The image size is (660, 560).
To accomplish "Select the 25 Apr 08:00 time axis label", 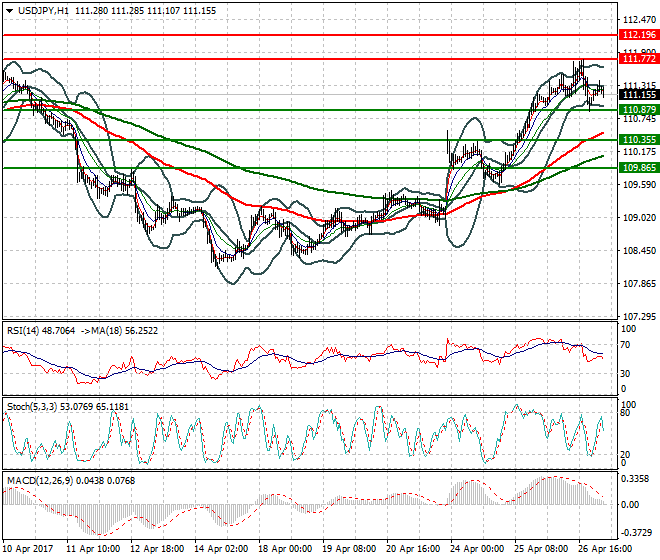I will click(x=541, y=549).
